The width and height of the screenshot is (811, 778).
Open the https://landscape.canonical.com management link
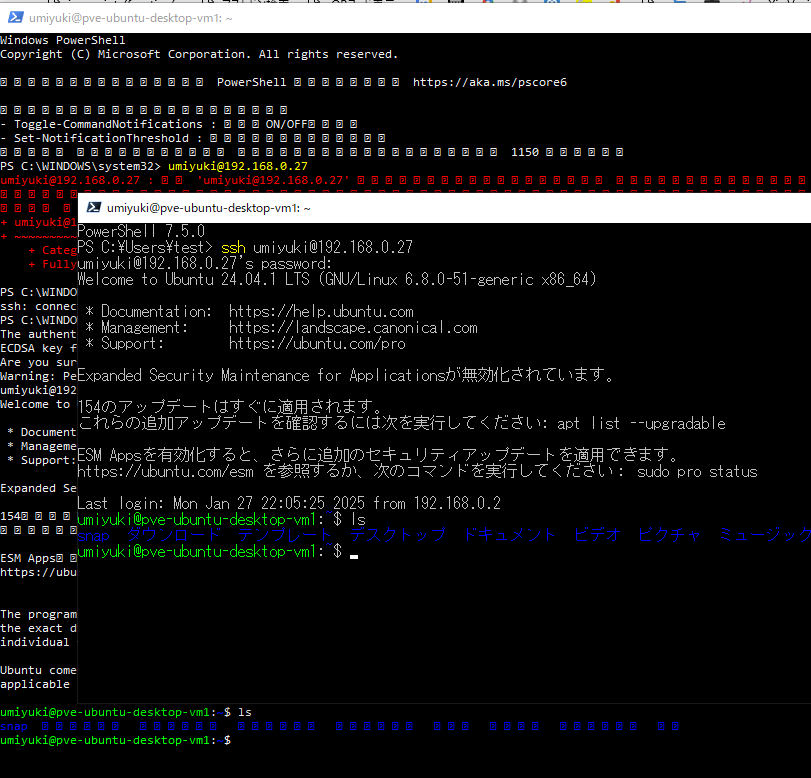pos(353,328)
